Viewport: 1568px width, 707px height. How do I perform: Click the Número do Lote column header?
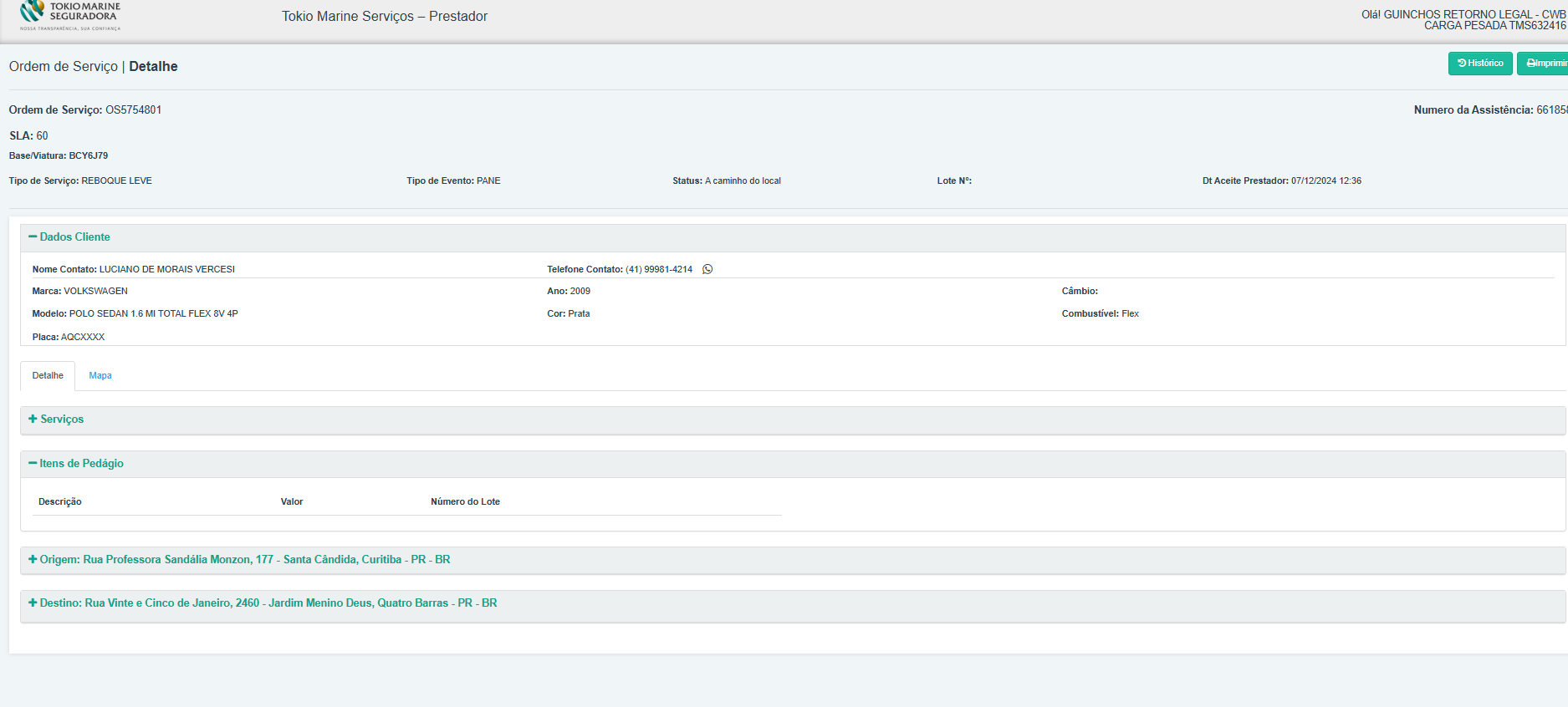tap(465, 502)
